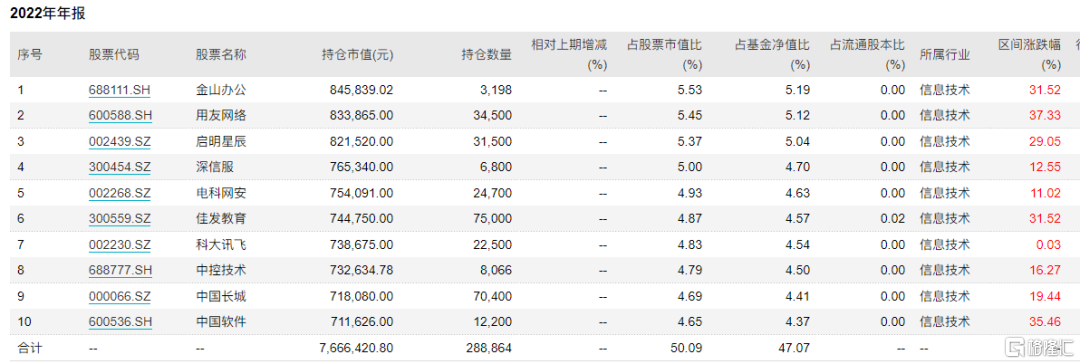The image size is (1080, 364).
Task: Open stock code link 688777.SH
Action: (x=120, y=270)
